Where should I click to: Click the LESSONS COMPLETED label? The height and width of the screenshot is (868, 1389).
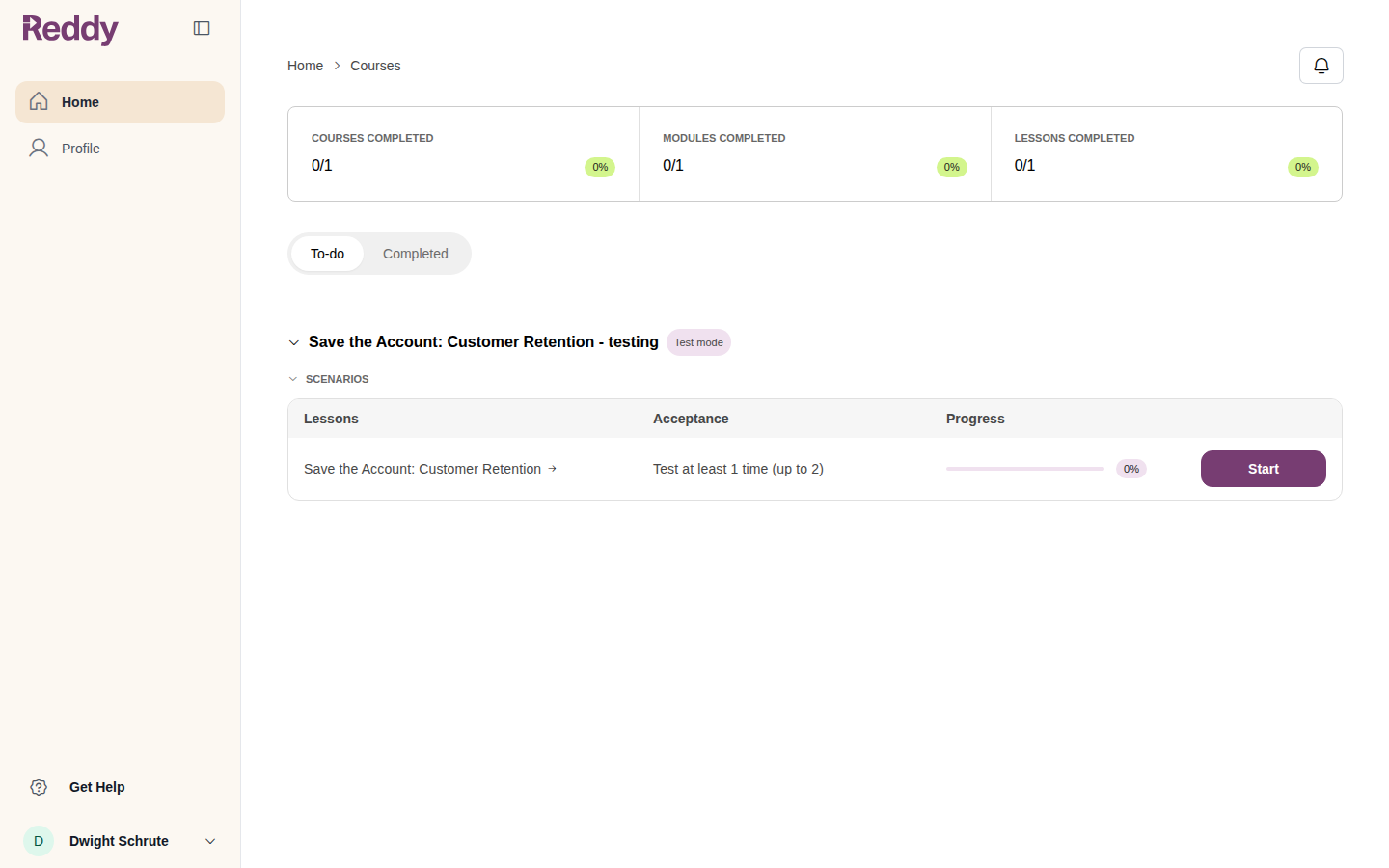point(1075,138)
